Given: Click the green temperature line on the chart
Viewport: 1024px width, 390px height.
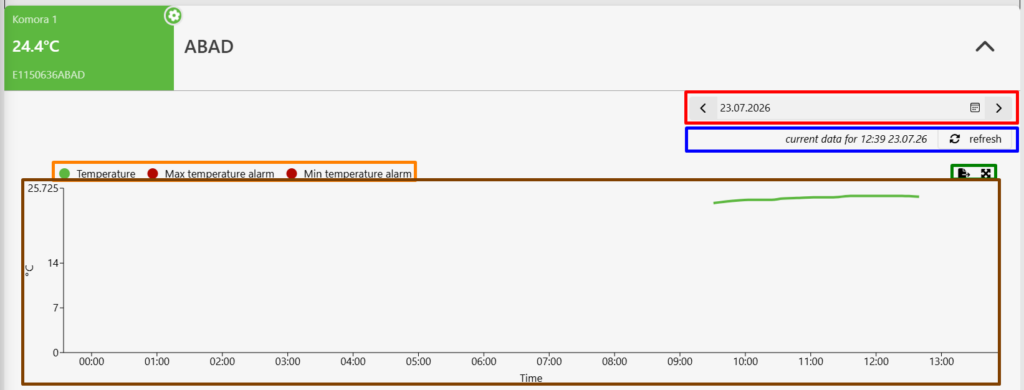Looking at the screenshot, I should (816, 198).
